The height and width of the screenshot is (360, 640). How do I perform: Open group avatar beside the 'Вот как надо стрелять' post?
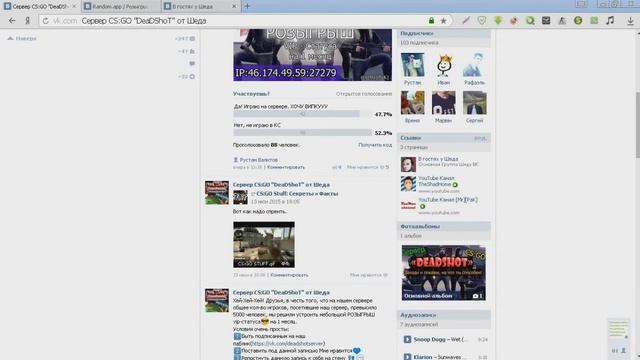tap(217, 193)
